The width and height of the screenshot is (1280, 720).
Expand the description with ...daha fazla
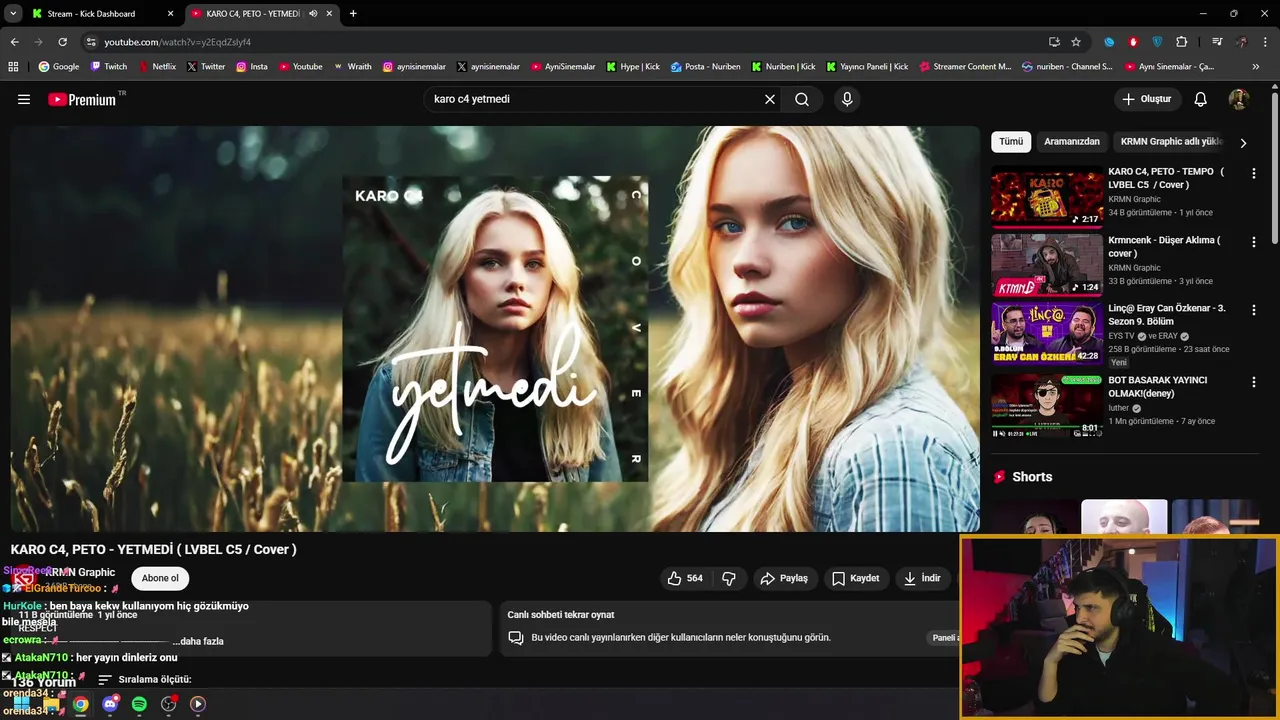[x=198, y=641]
